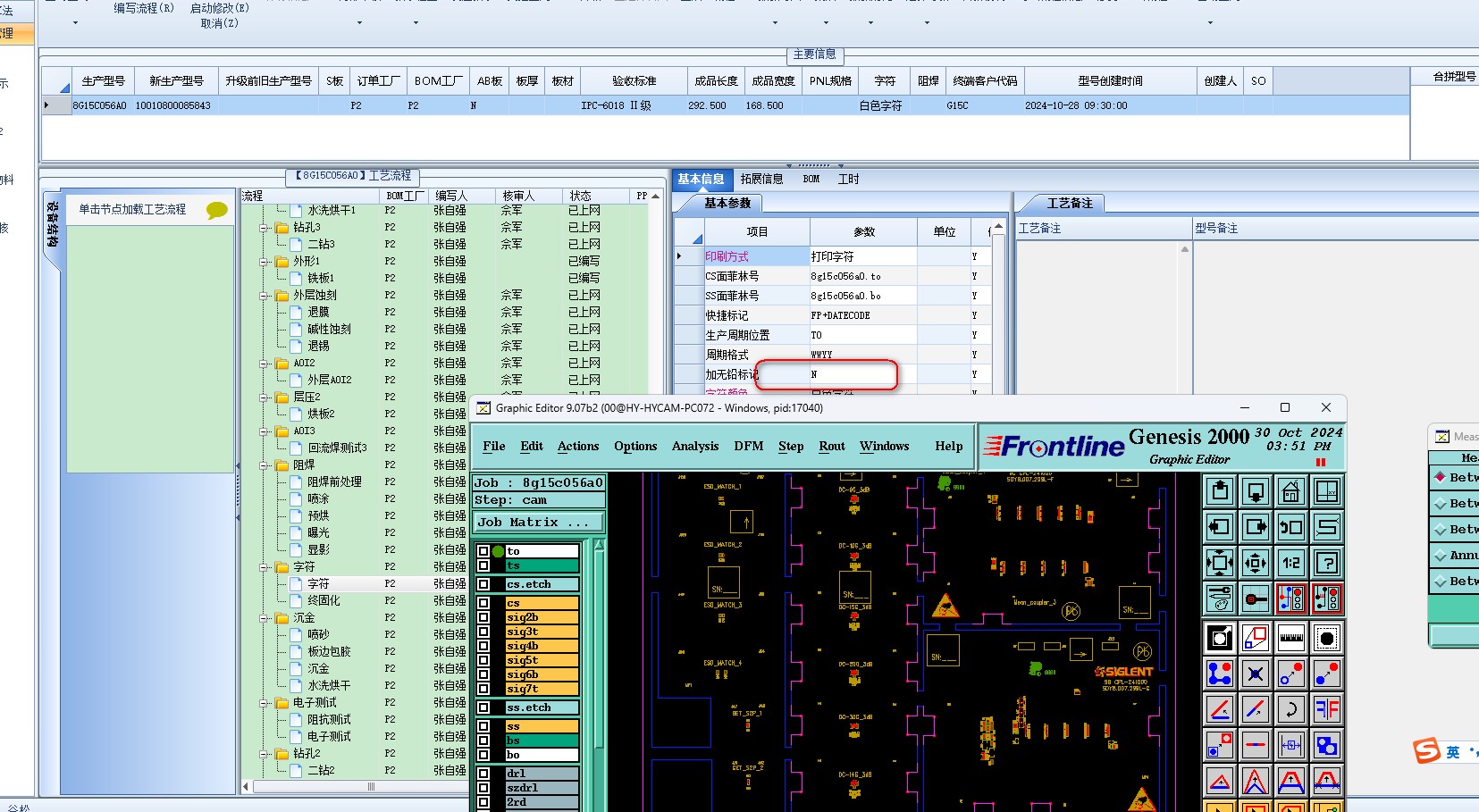
Task: Click the wrench and palette settings icon
Action: coord(1219,599)
